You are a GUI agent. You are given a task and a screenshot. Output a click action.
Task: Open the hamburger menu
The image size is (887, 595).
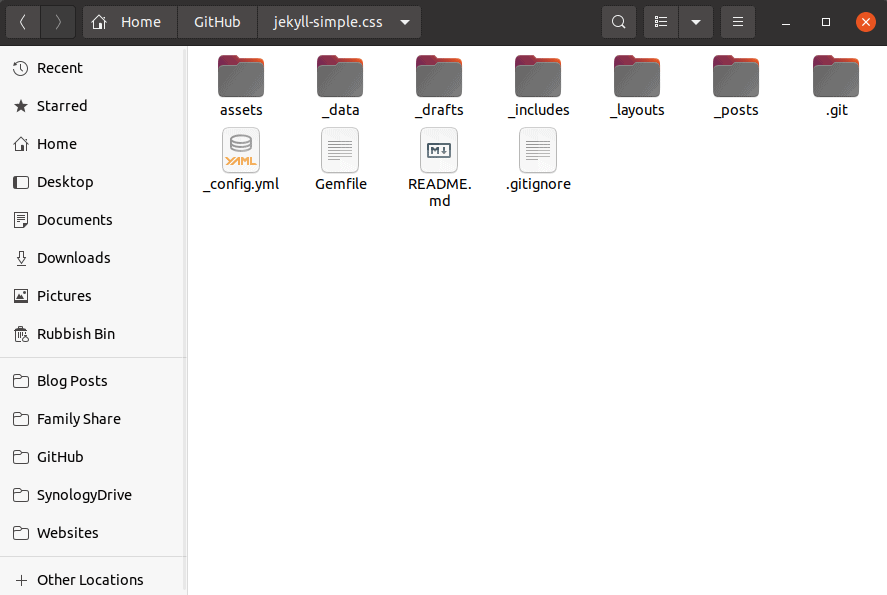738,21
